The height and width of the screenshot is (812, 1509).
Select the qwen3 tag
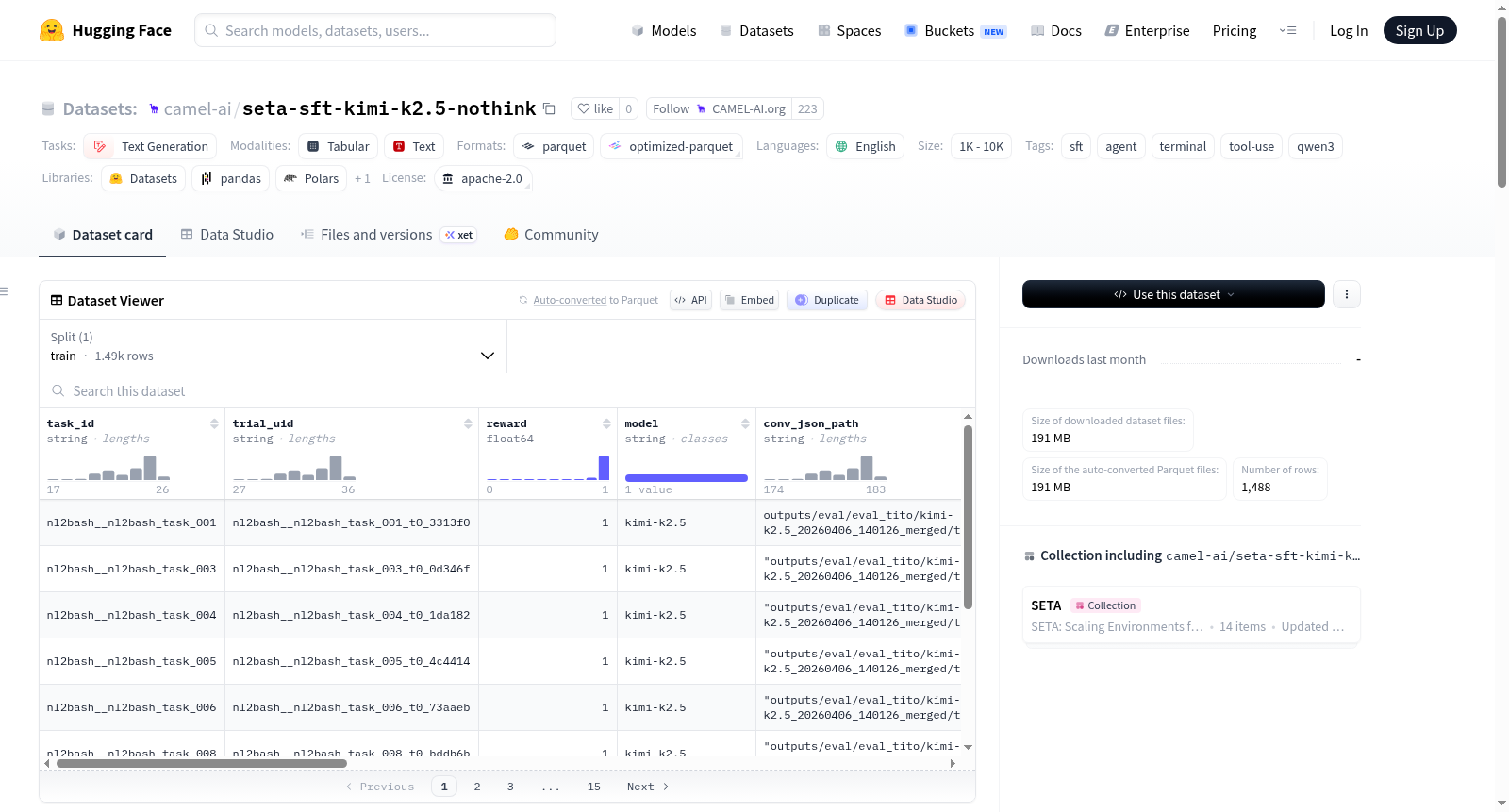(1315, 146)
